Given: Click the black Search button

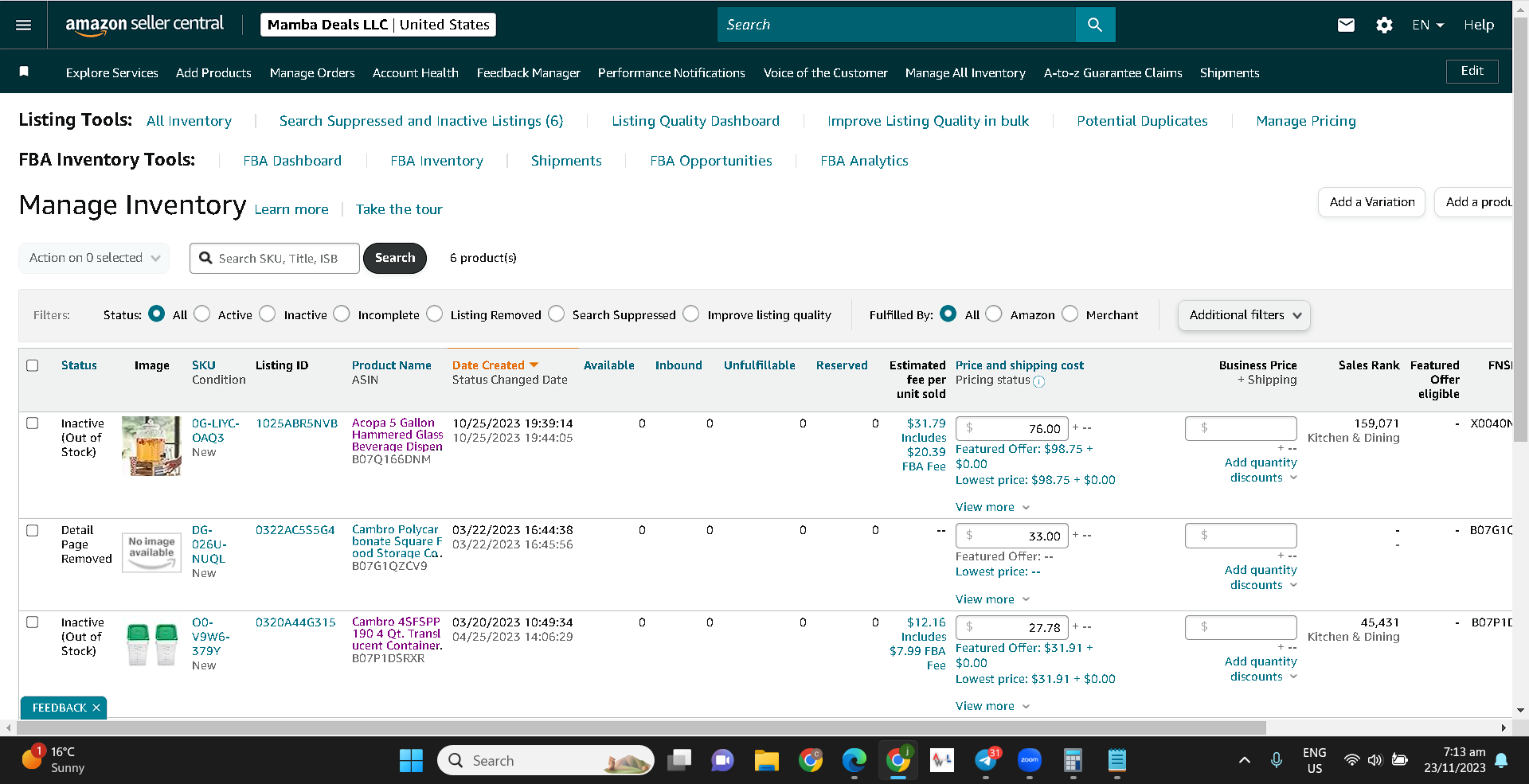Looking at the screenshot, I should click(395, 258).
